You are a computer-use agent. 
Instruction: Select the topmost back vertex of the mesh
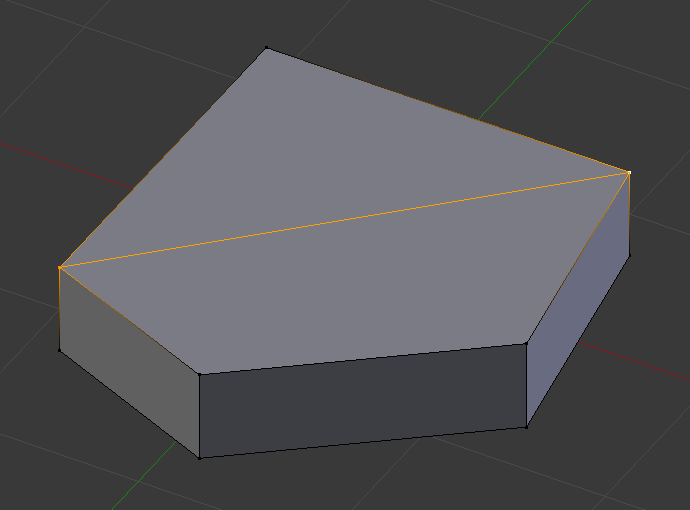[267, 48]
